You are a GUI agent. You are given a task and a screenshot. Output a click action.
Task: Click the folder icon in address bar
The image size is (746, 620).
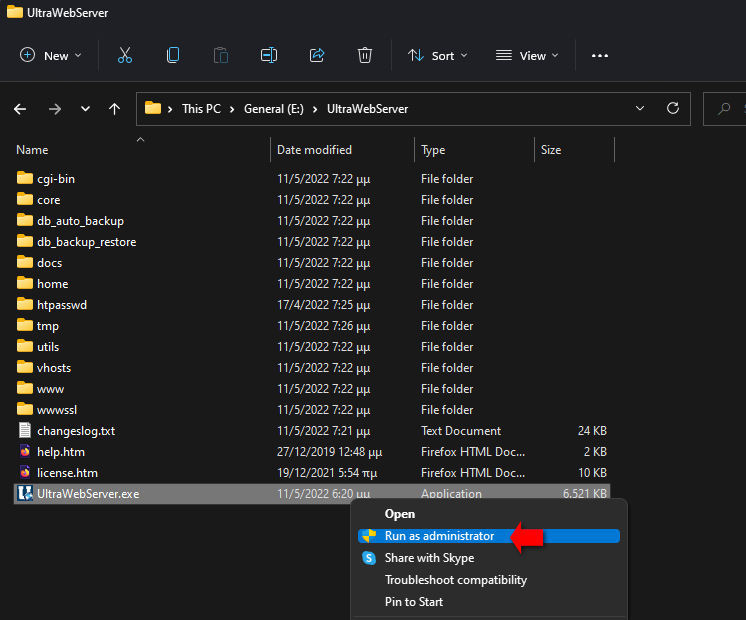click(153, 108)
